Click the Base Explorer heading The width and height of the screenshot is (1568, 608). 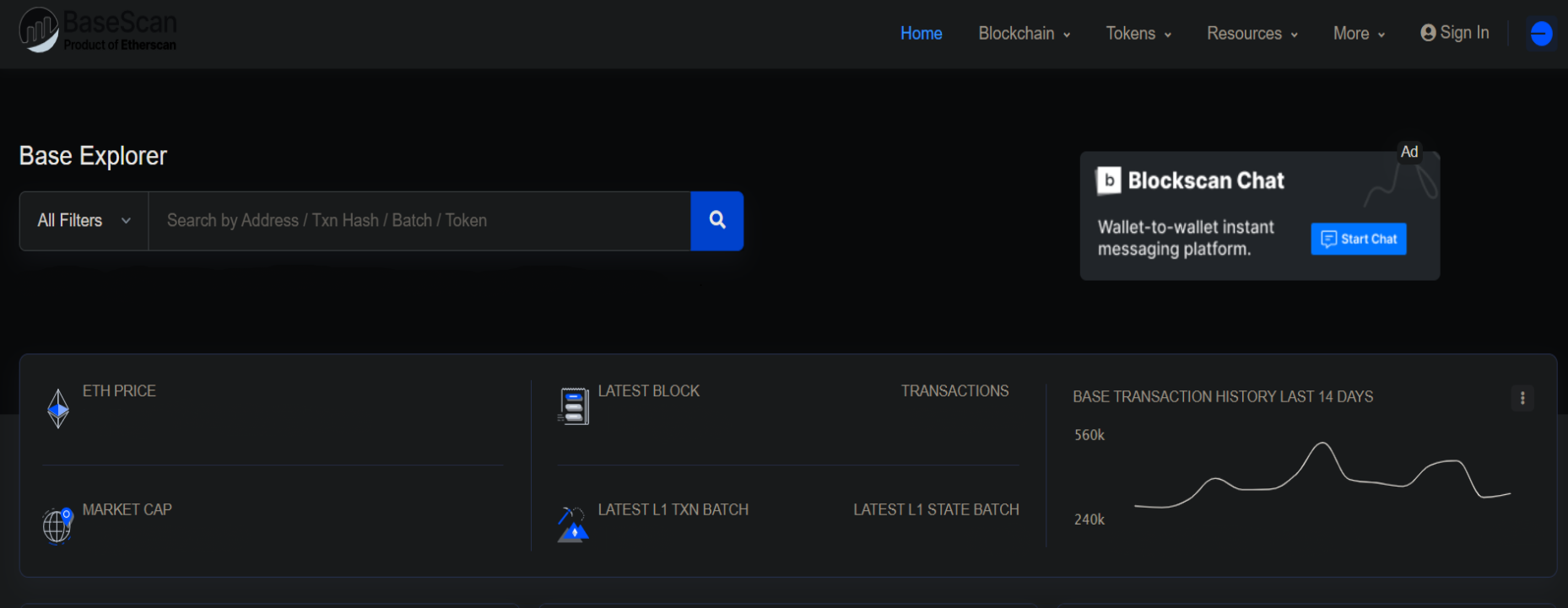[93, 156]
